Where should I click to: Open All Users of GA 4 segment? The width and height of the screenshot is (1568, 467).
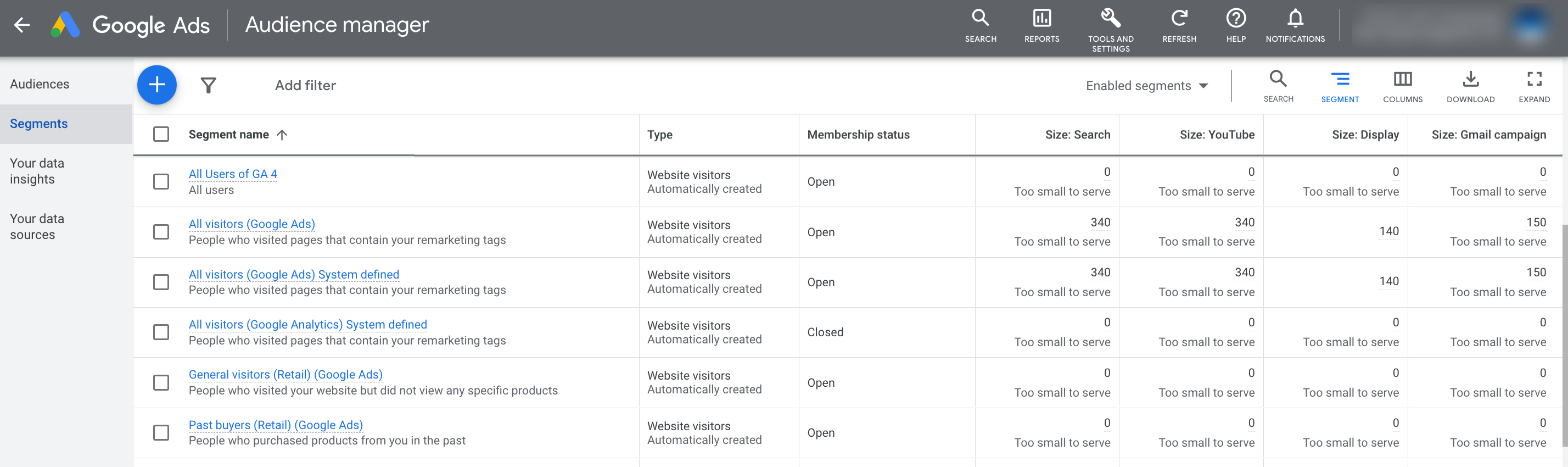233,174
